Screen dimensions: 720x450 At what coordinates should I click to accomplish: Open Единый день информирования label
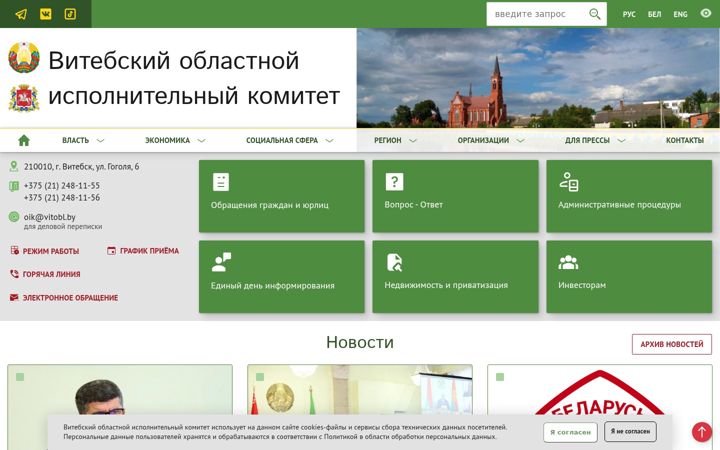pos(273,286)
